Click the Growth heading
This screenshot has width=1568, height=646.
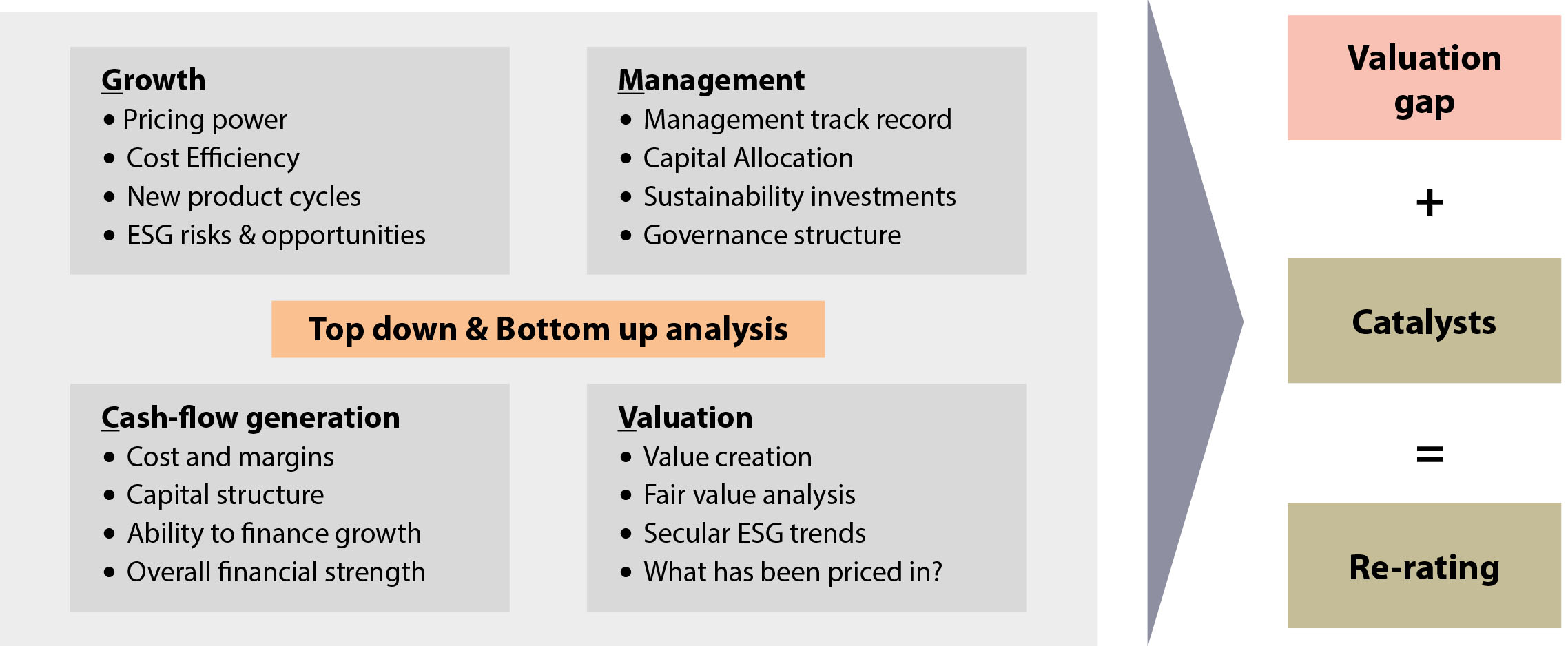pos(153,81)
